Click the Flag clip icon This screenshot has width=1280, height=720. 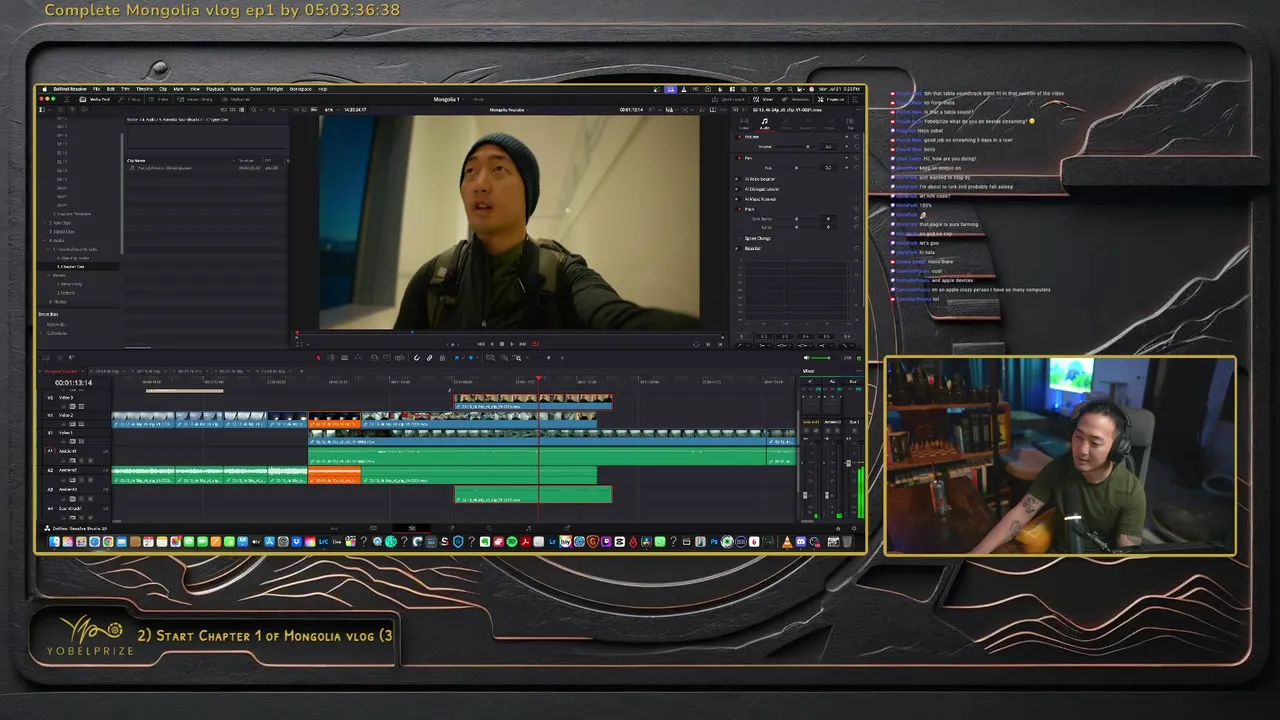[x=457, y=358]
